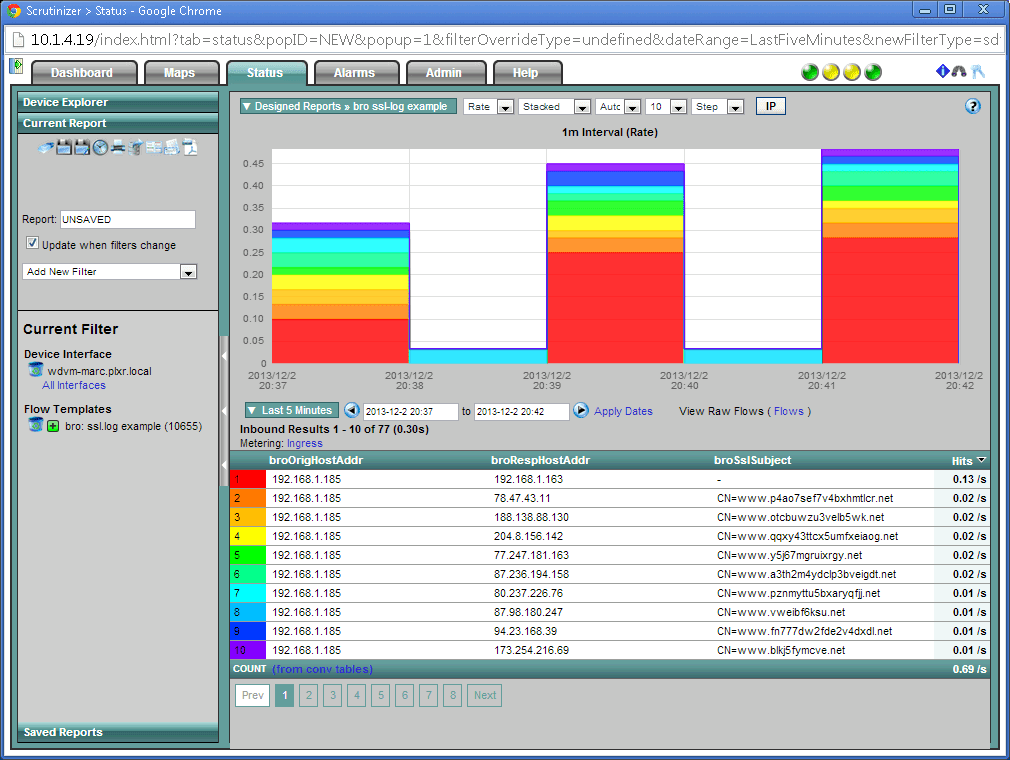Click the broSslSubject column header
1010x760 pixels.
(x=752, y=461)
